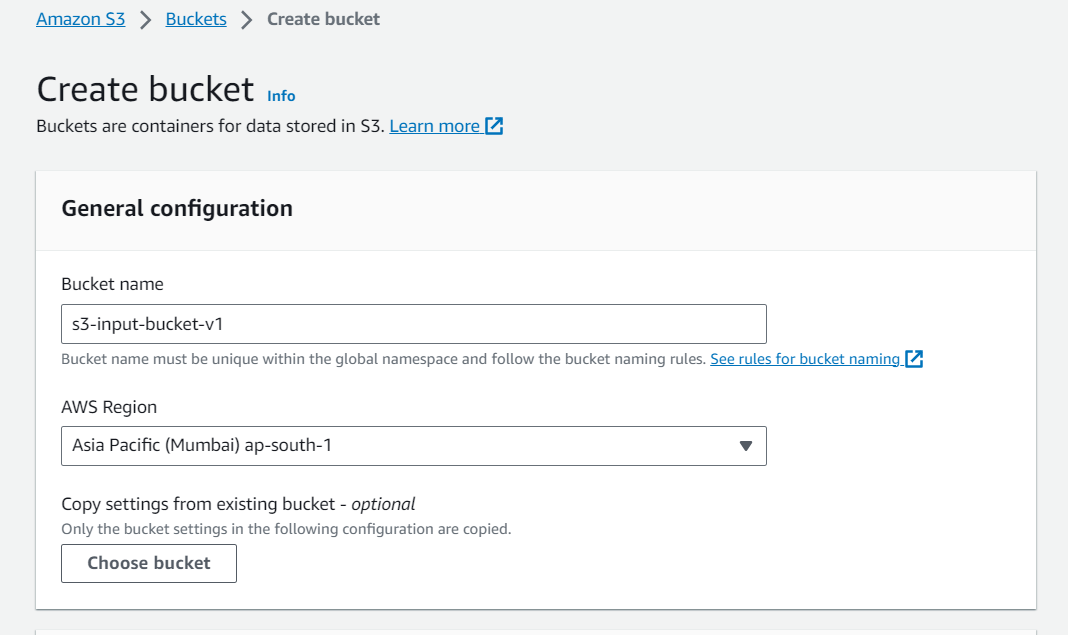
Task: Click the Create bucket breadcrumb text
Action: [x=323, y=19]
